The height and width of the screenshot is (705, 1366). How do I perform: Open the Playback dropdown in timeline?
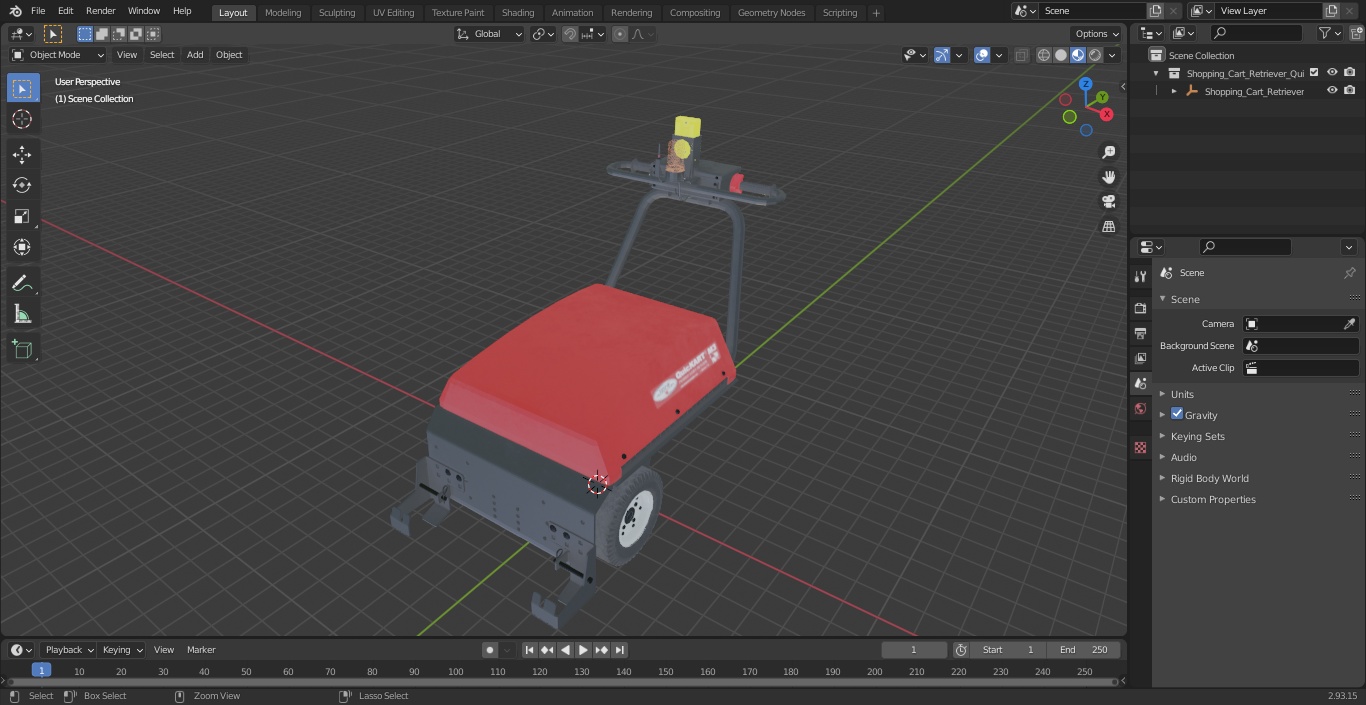point(68,650)
